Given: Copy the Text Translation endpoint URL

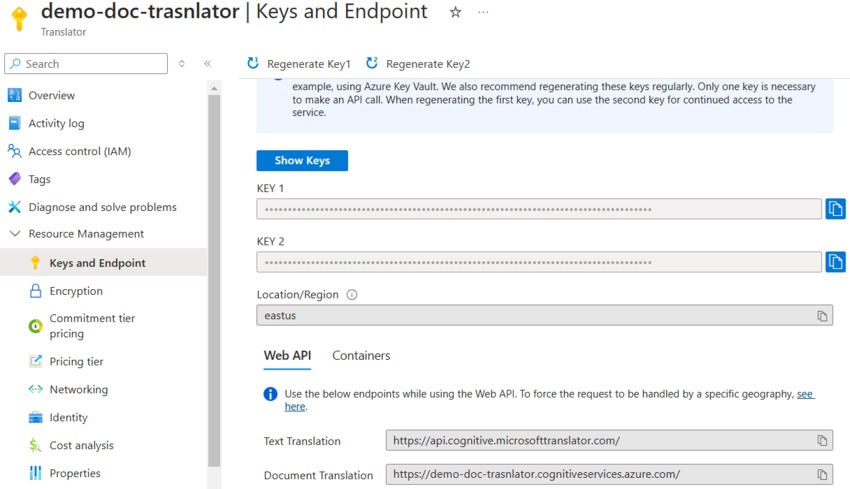Looking at the screenshot, I should tap(822, 441).
